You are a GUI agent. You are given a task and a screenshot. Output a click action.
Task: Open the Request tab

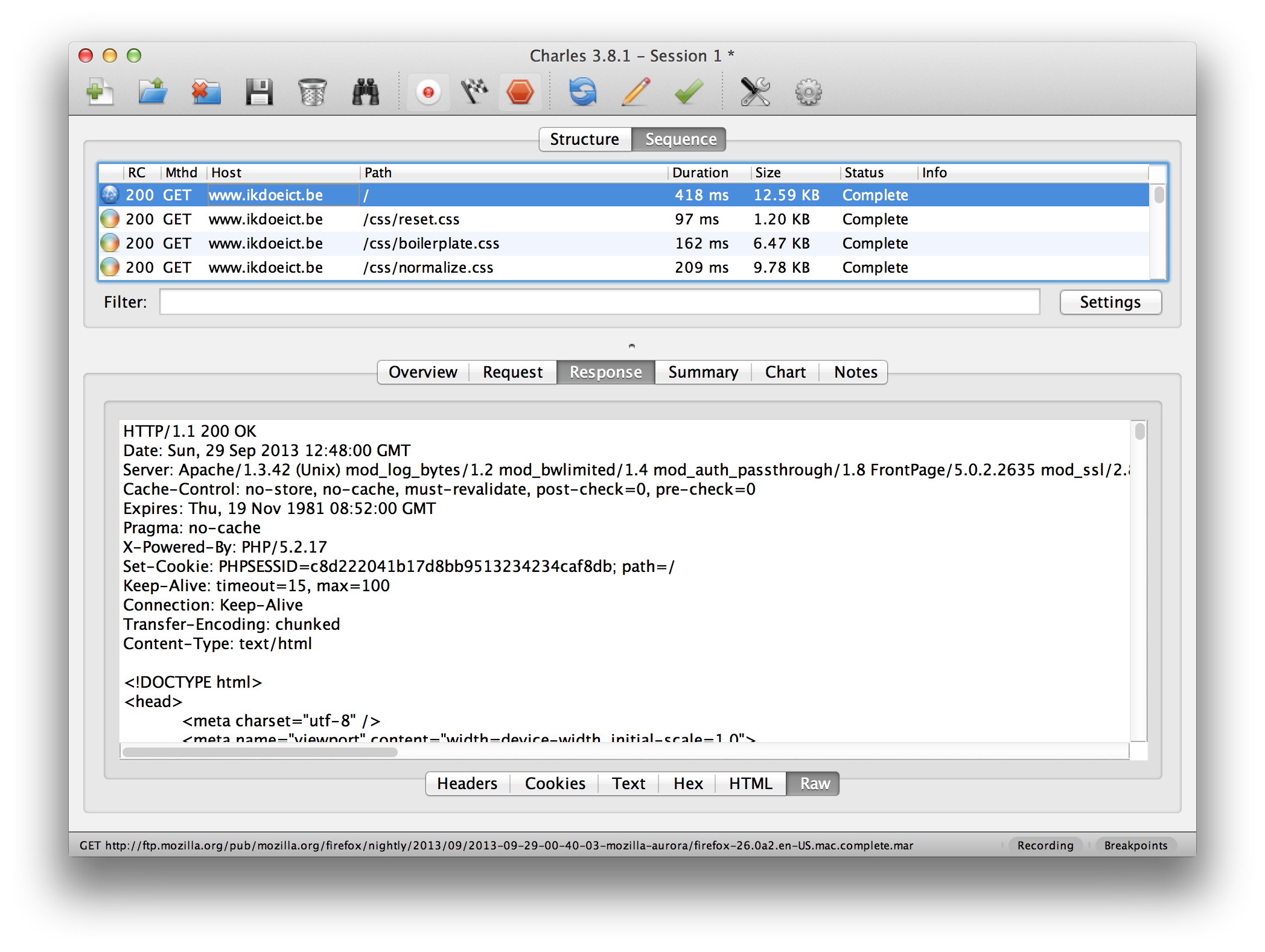click(512, 372)
